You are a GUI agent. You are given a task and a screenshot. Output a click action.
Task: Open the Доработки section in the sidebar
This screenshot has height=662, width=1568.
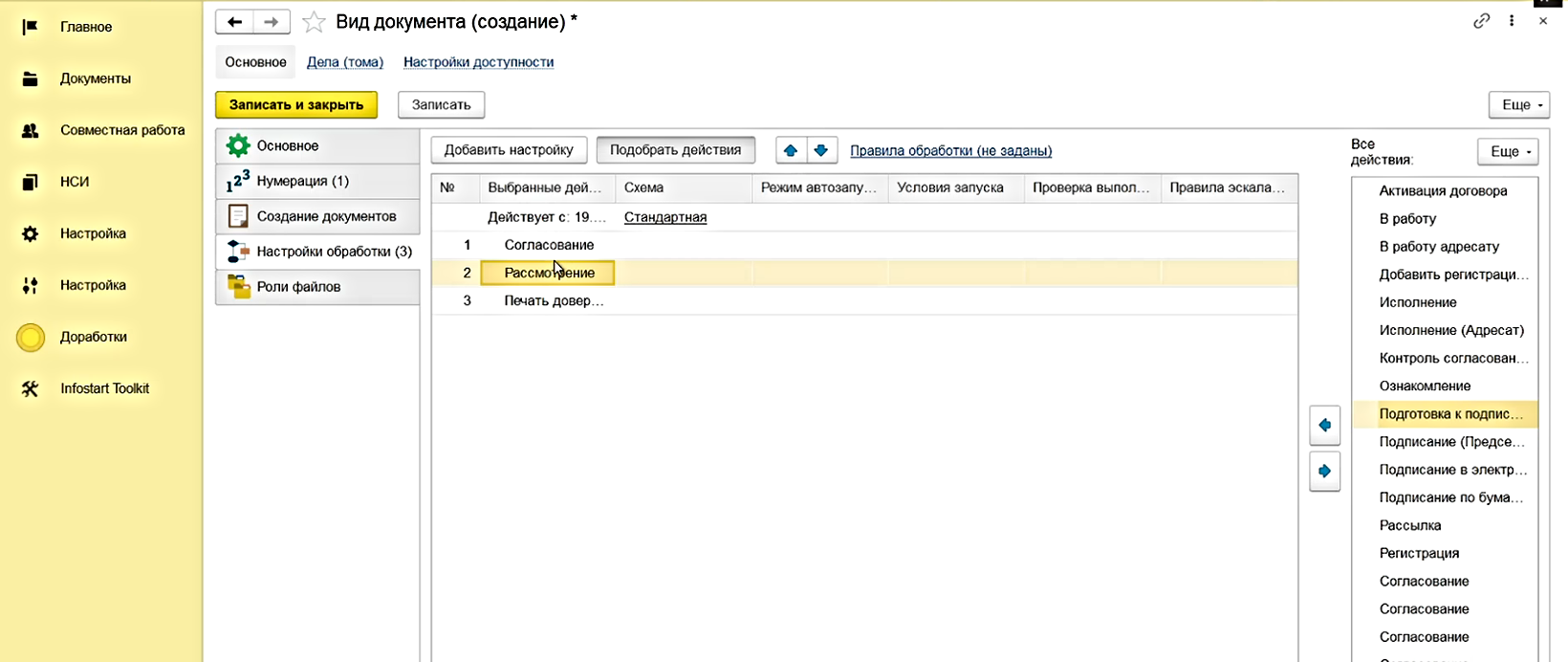tap(93, 337)
